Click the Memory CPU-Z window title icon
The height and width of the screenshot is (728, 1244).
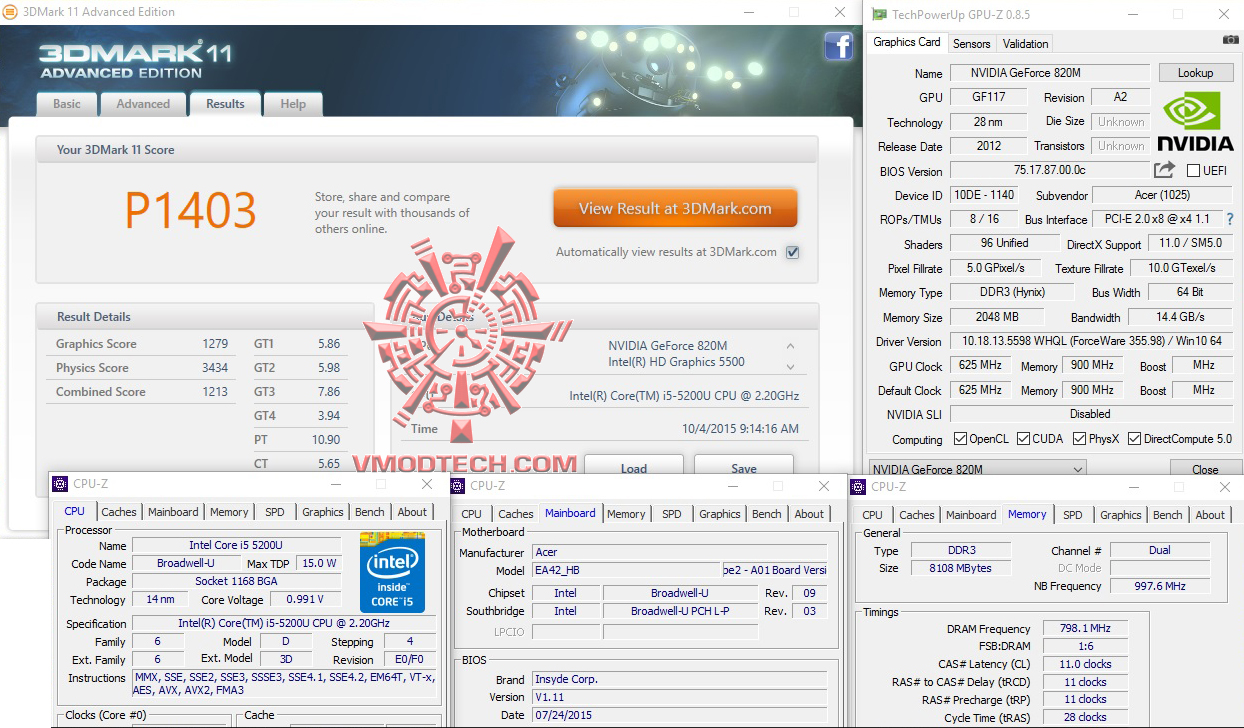tap(858, 487)
